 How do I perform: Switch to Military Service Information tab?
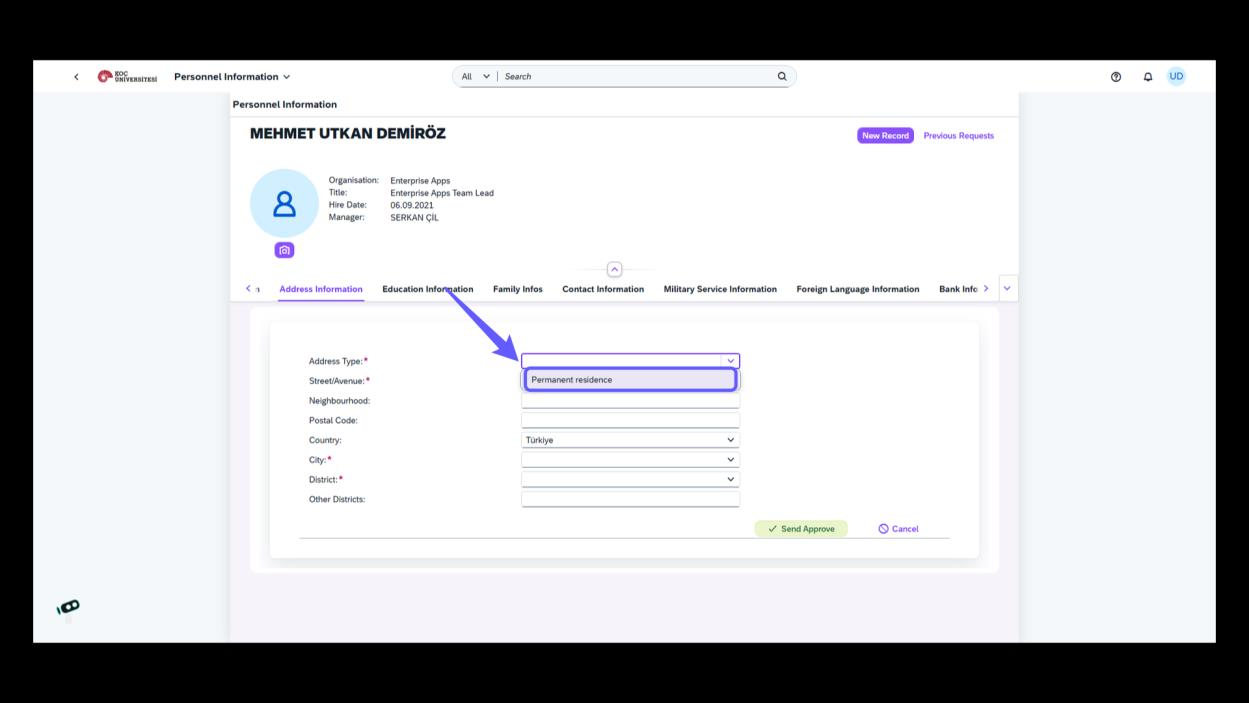[720, 289]
